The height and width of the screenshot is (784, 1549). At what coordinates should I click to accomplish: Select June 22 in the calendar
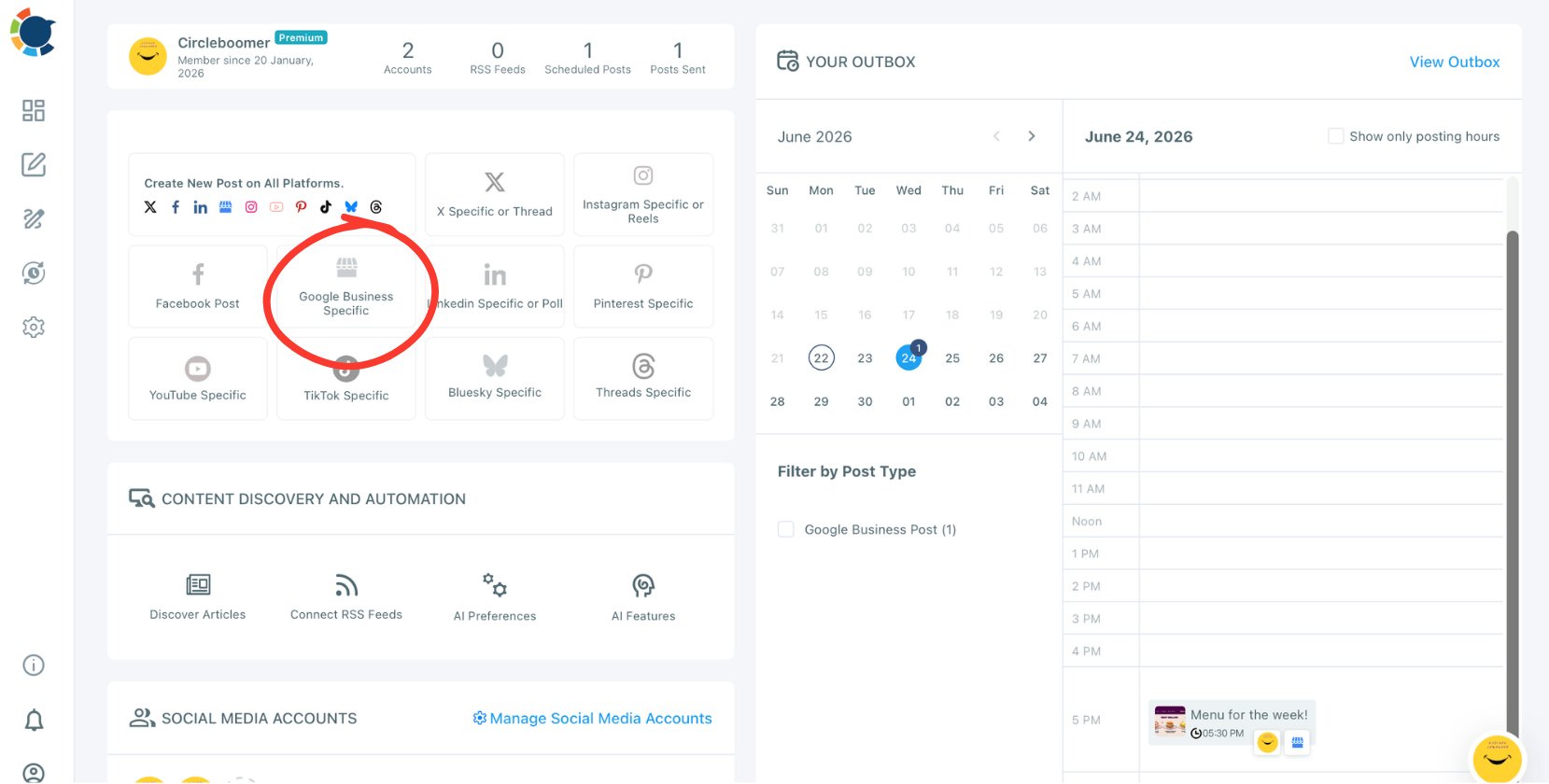tap(822, 358)
